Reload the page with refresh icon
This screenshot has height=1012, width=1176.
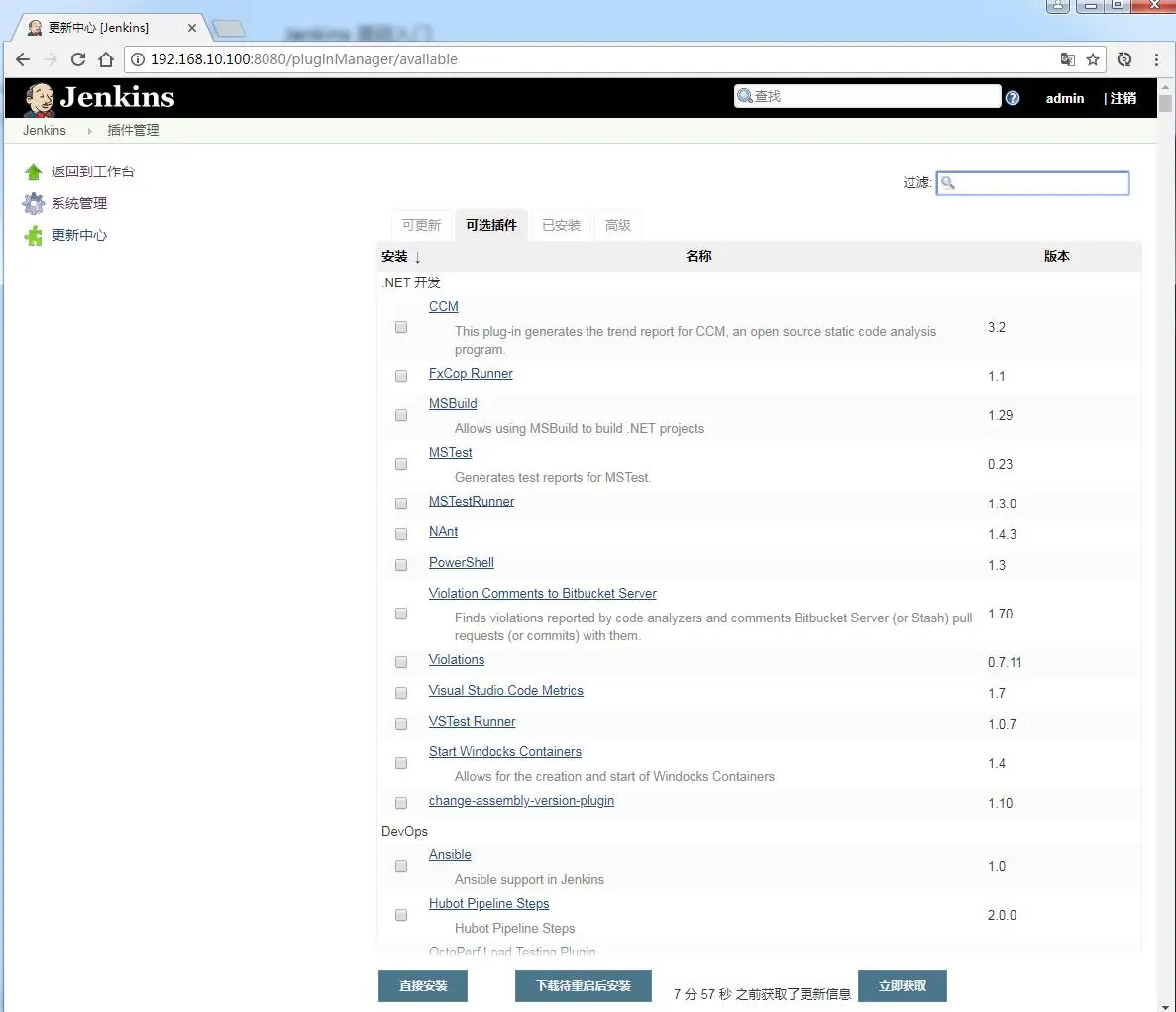tap(78, 59)
